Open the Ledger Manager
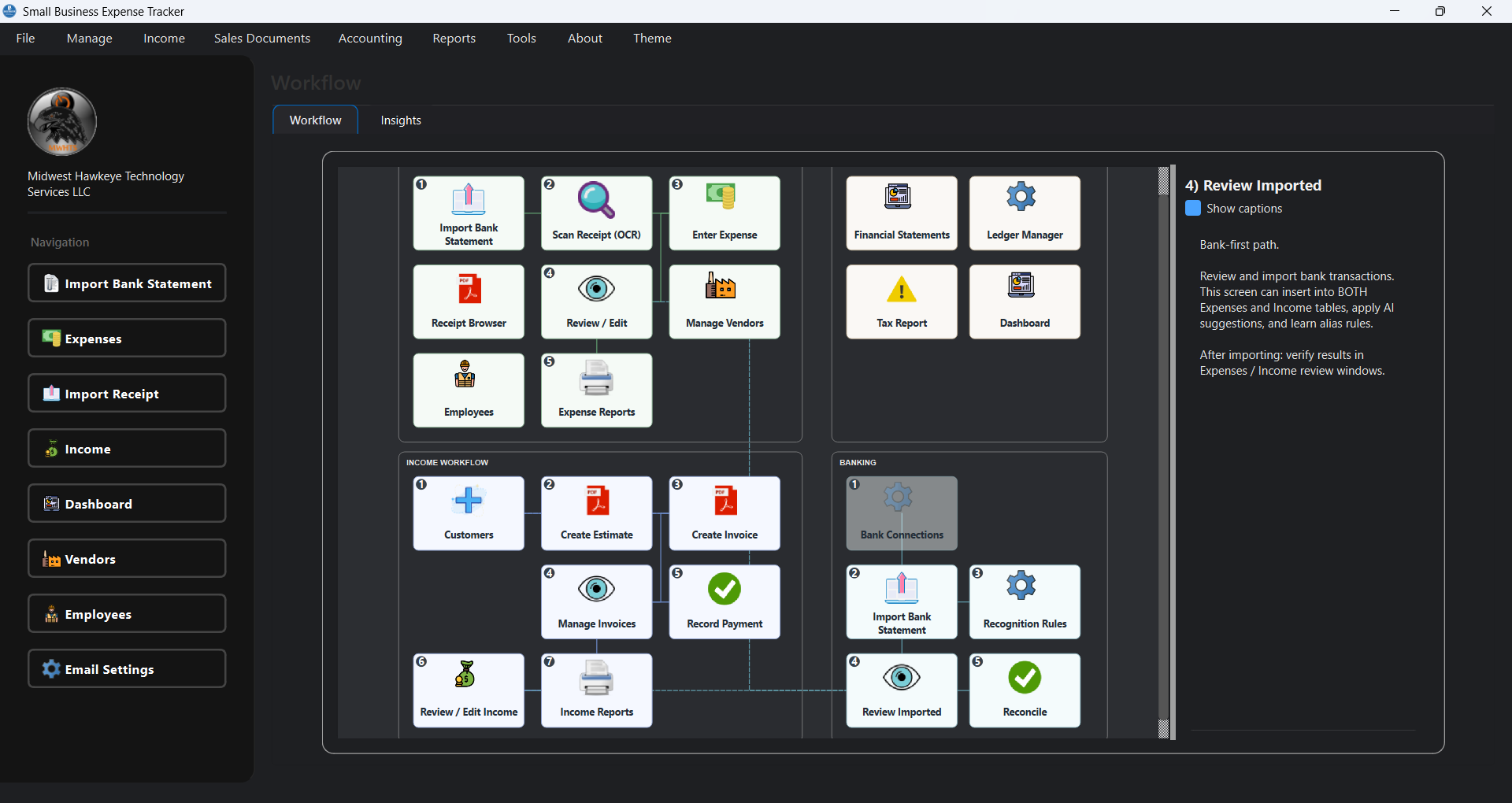 1025,213
